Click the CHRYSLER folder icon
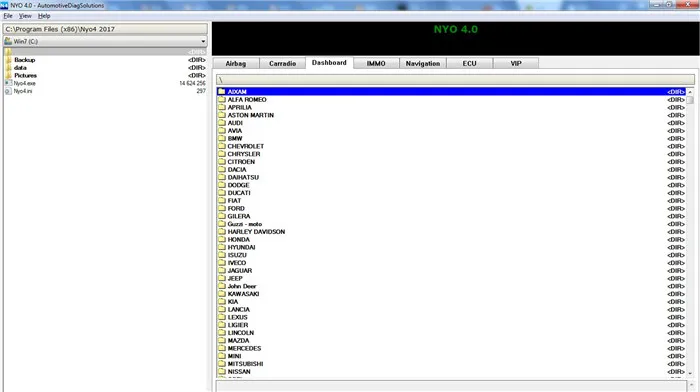Image resolution: width=700 pixels, height=392 pixels. (x=222, y=154)
